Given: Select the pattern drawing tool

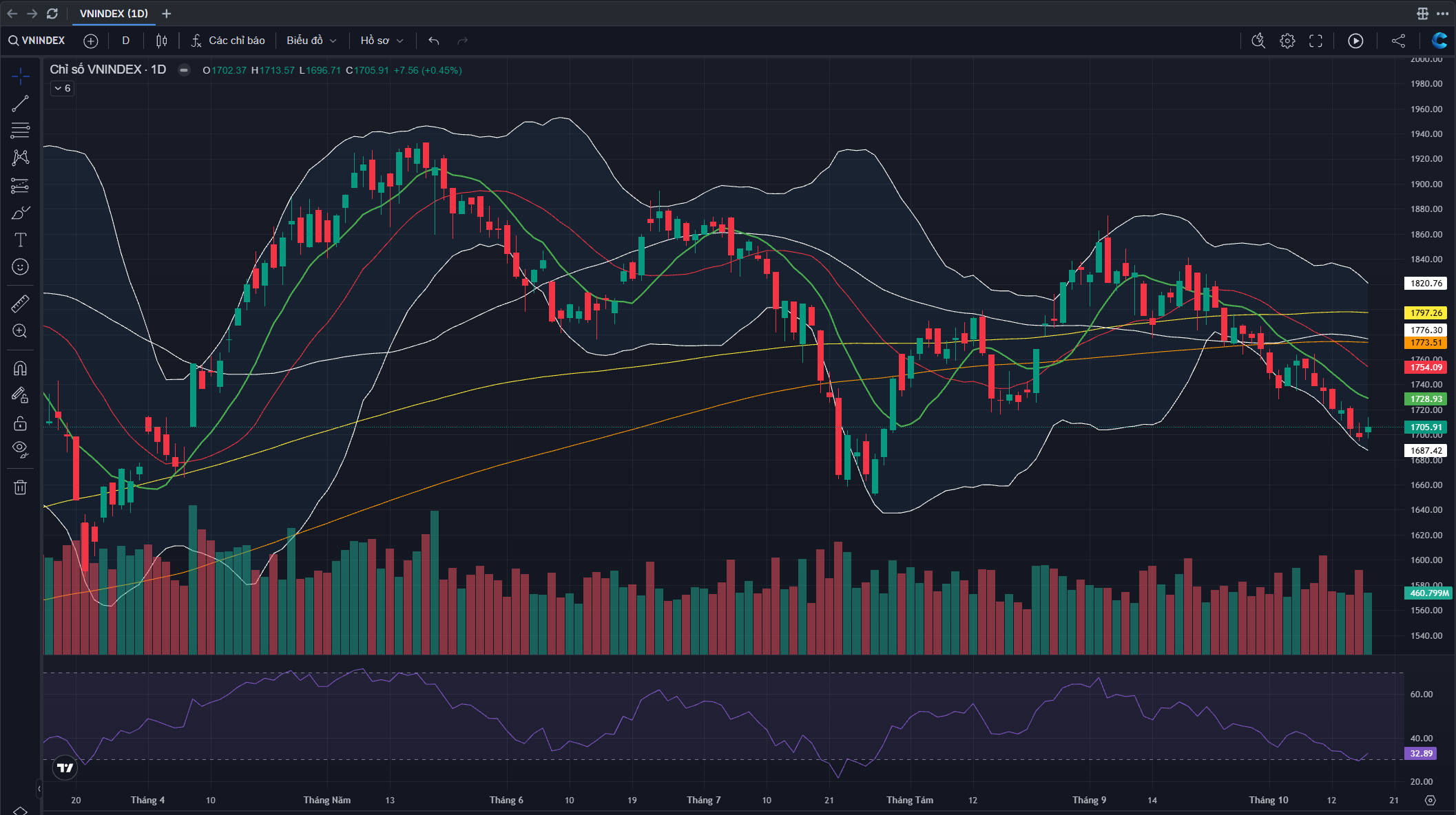Looking at the screenshot, I should coord(21,158).
